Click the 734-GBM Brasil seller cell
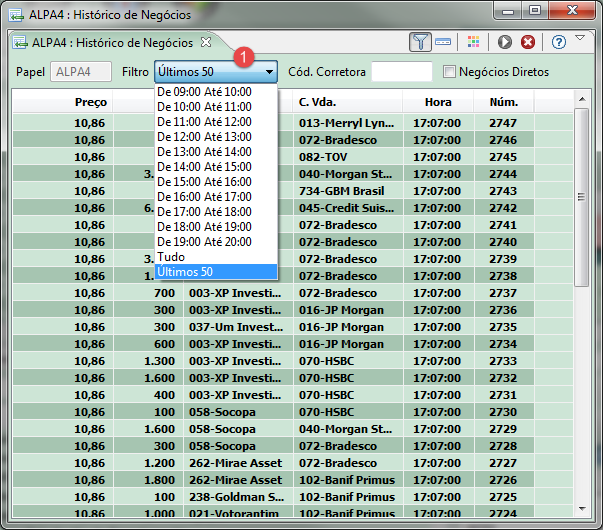Image resolution: width=603 pixels, height=530 pixels. 348,191
